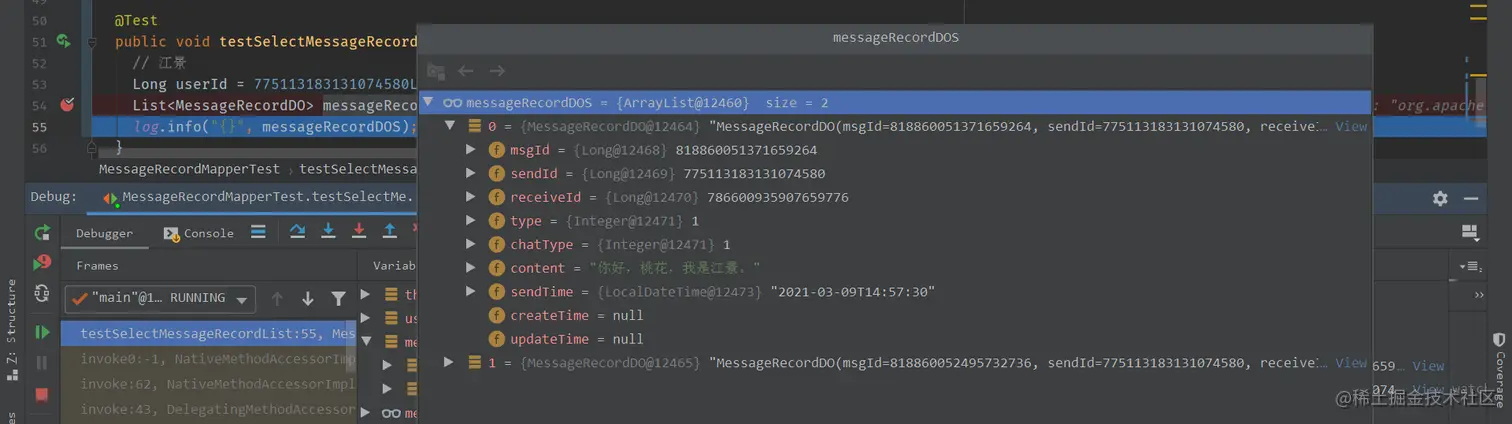The height and width of the screenshot is (424, 1512).
Task: Click testSelectMessa breadcrumb item
Action: (x=358, y=169)
